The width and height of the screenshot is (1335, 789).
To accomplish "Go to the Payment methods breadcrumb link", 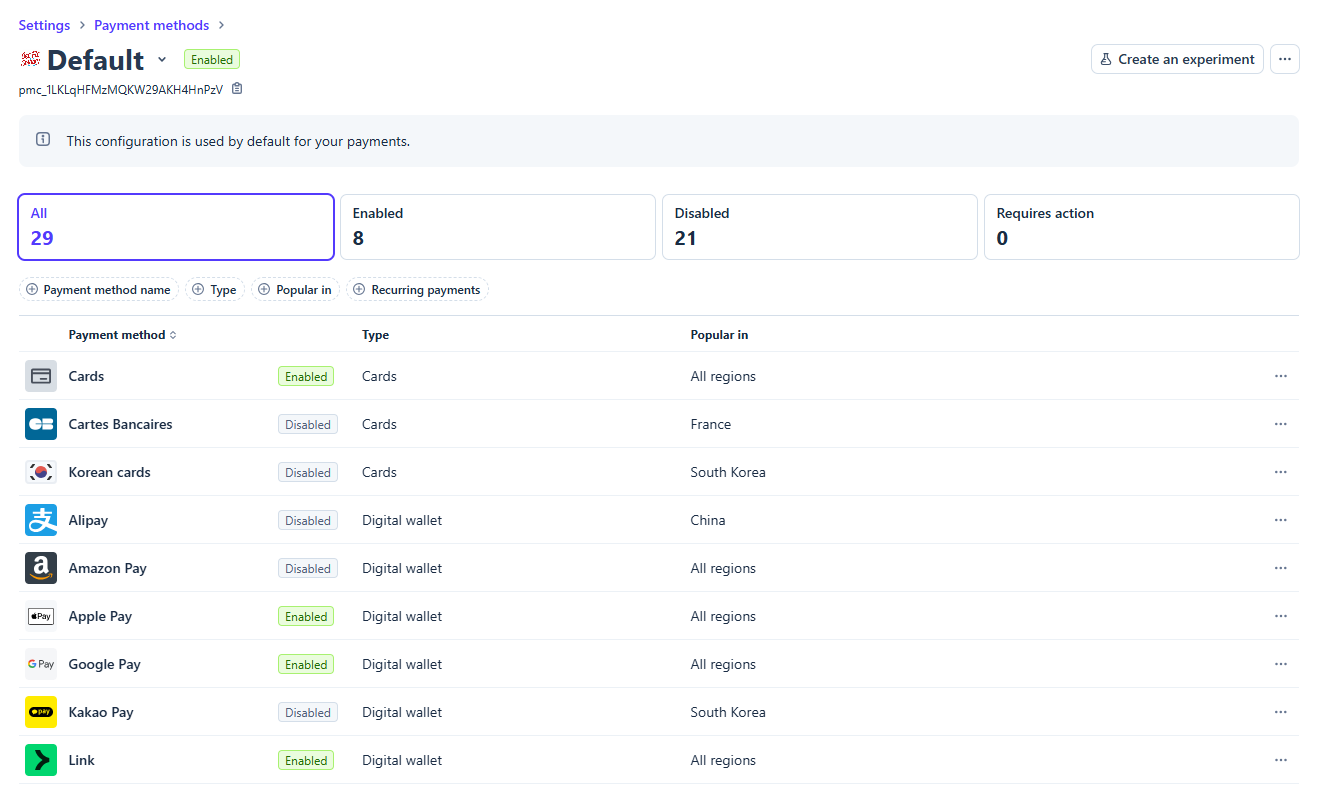I will point(152,25).
